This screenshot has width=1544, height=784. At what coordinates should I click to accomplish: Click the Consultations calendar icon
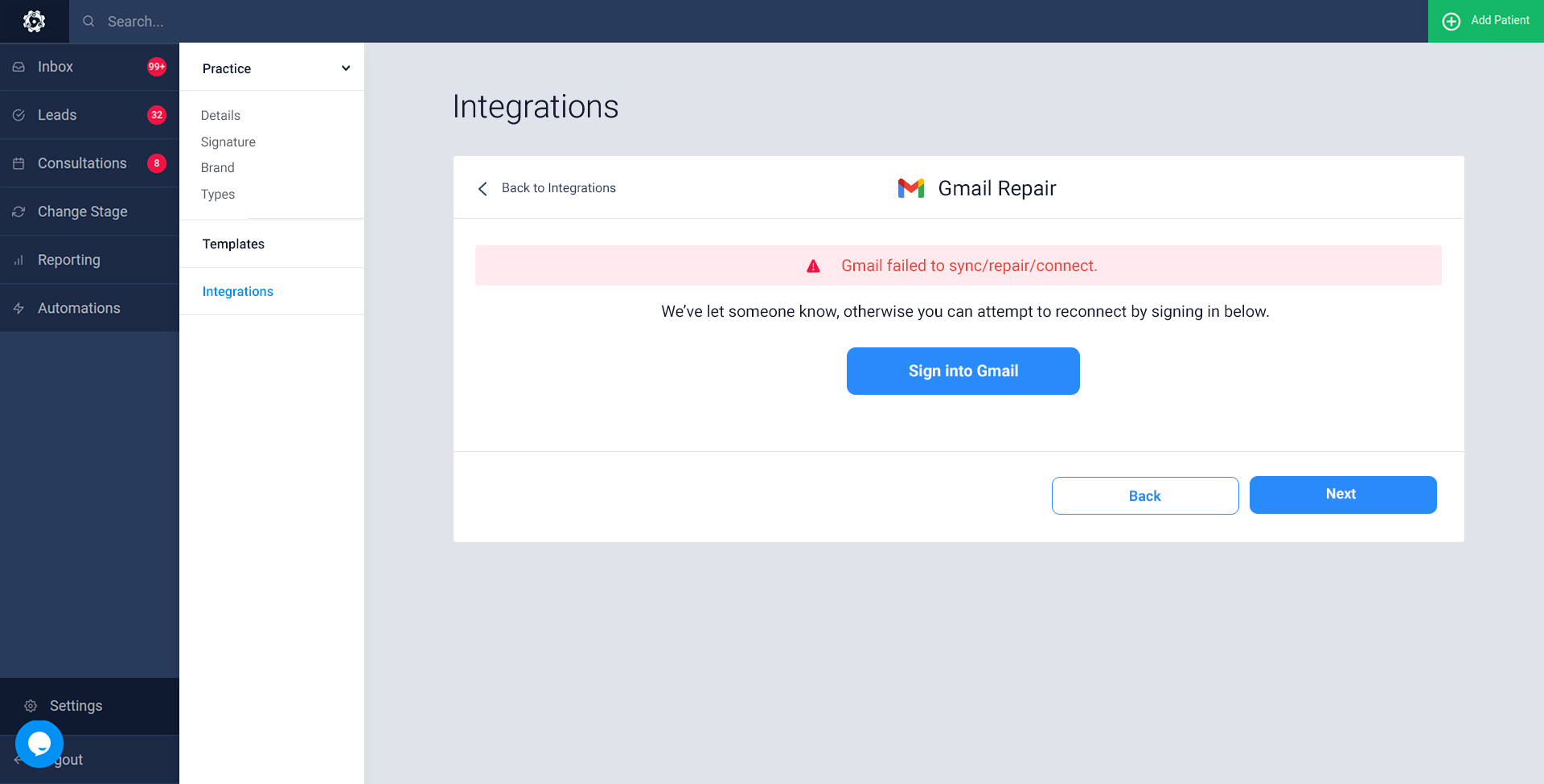click(x=18, y=163)
